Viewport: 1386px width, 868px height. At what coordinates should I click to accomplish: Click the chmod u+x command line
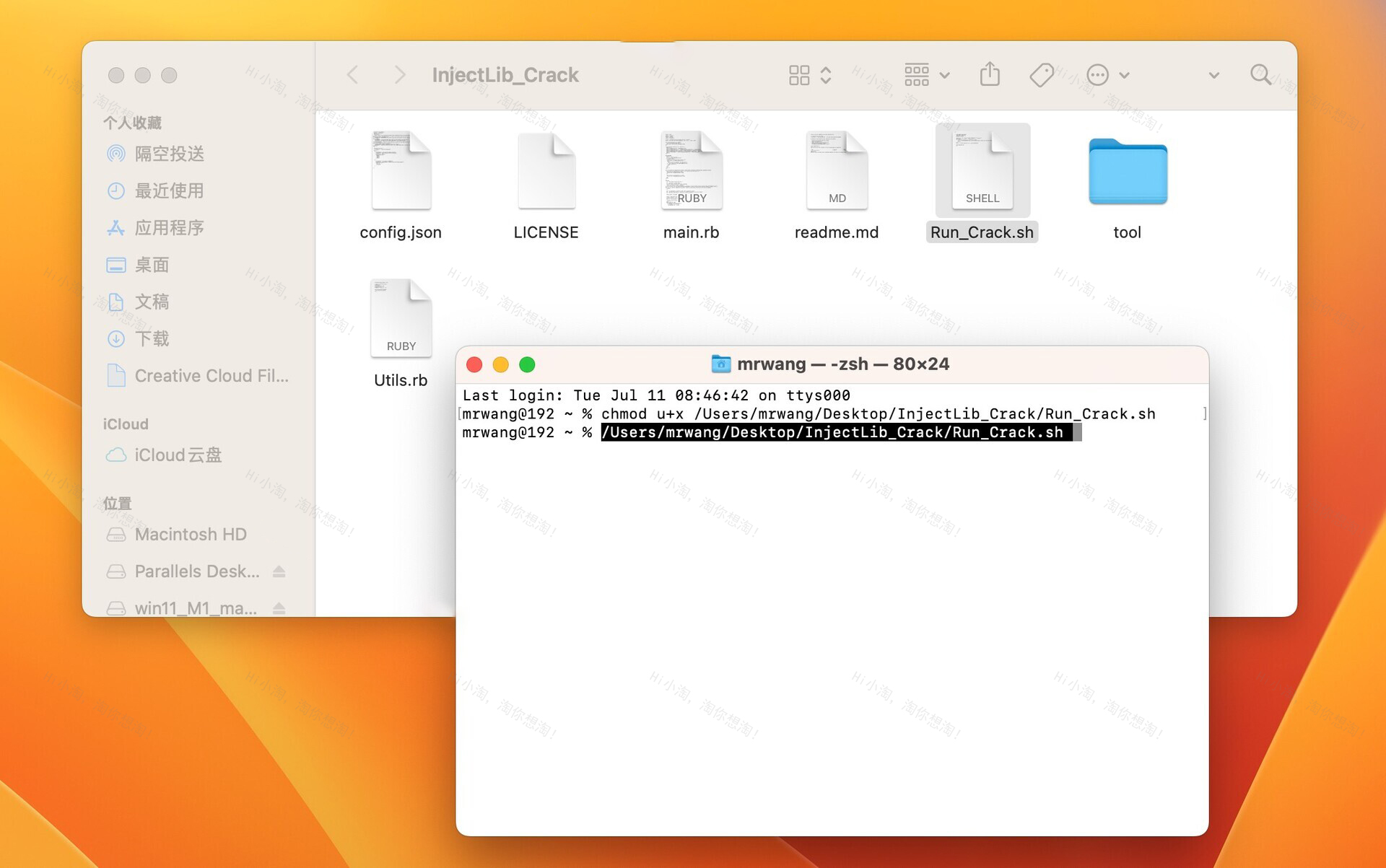pos(879,414)
